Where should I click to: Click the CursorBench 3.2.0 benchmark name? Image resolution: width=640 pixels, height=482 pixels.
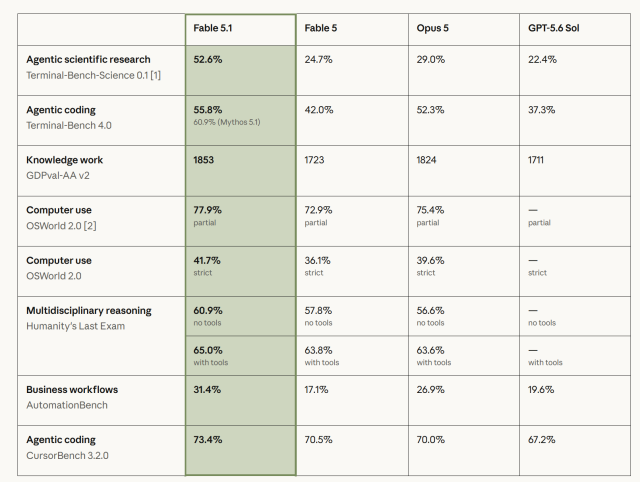click(x=67, y=455)
